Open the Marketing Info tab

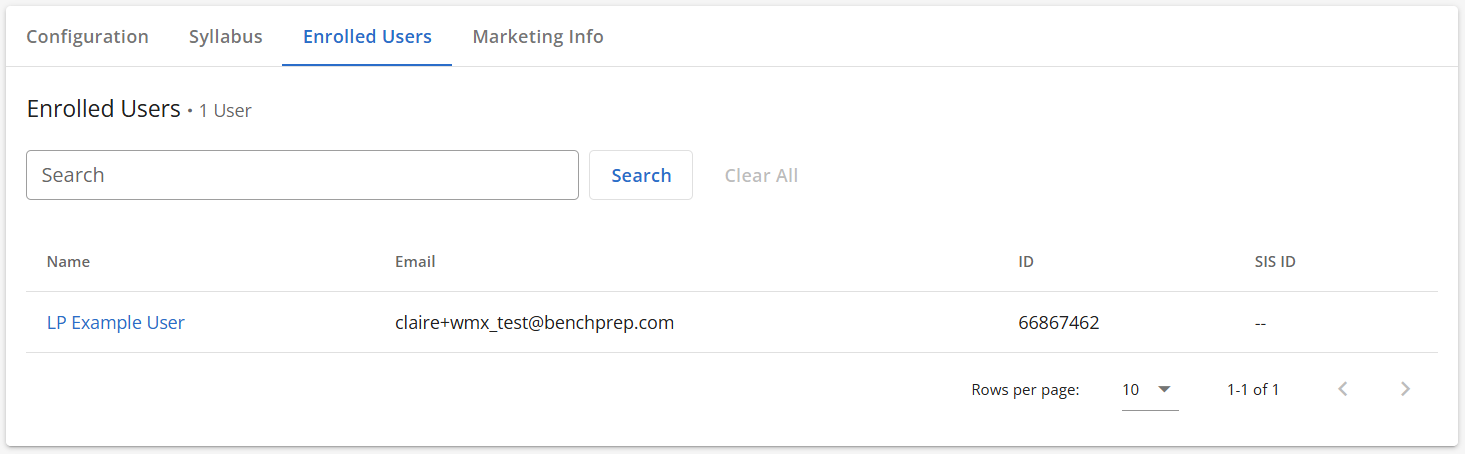pyautogui.click(x=538, y=37)
